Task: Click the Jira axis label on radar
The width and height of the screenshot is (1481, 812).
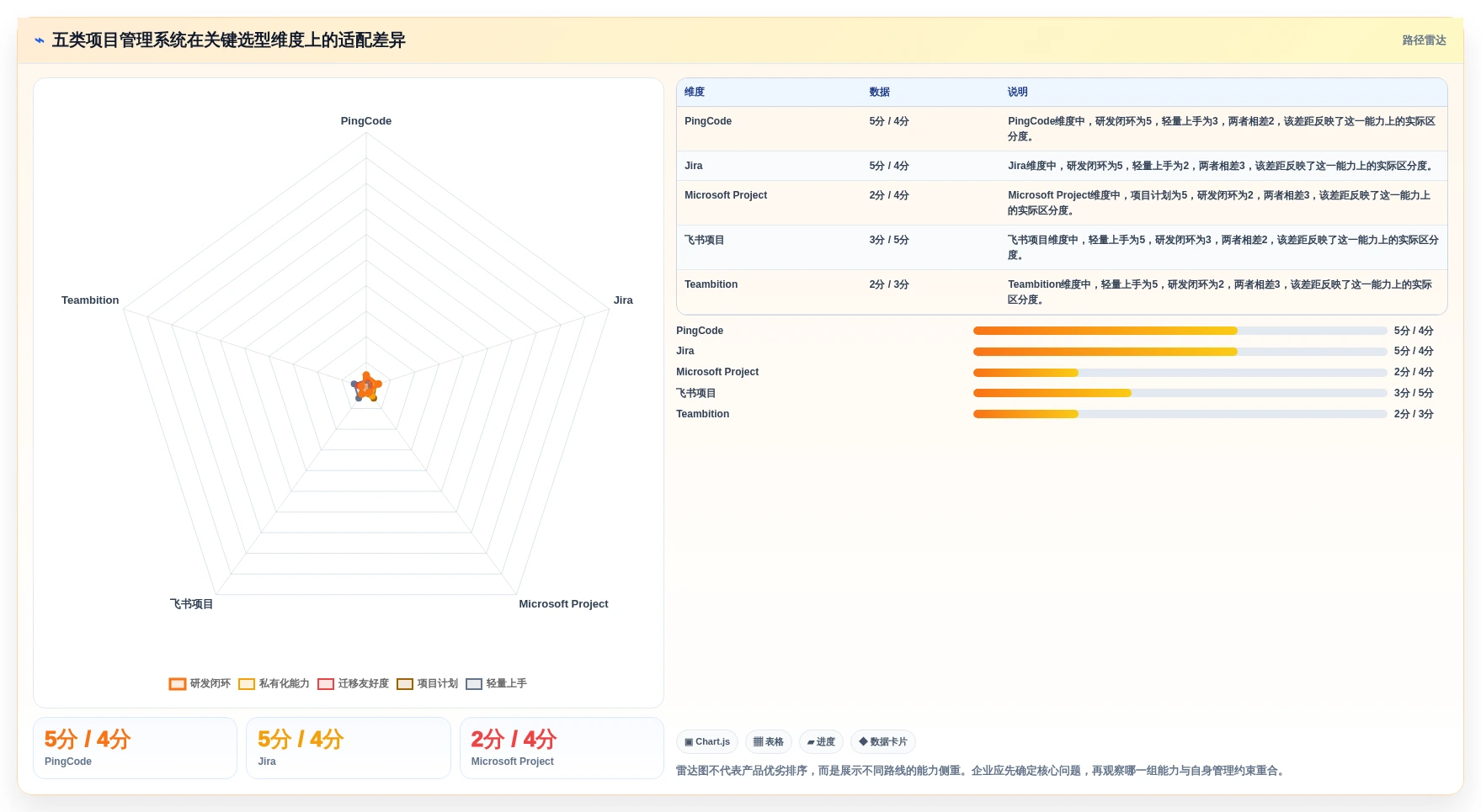Action: pyautogui.click(x=623, y=300)
